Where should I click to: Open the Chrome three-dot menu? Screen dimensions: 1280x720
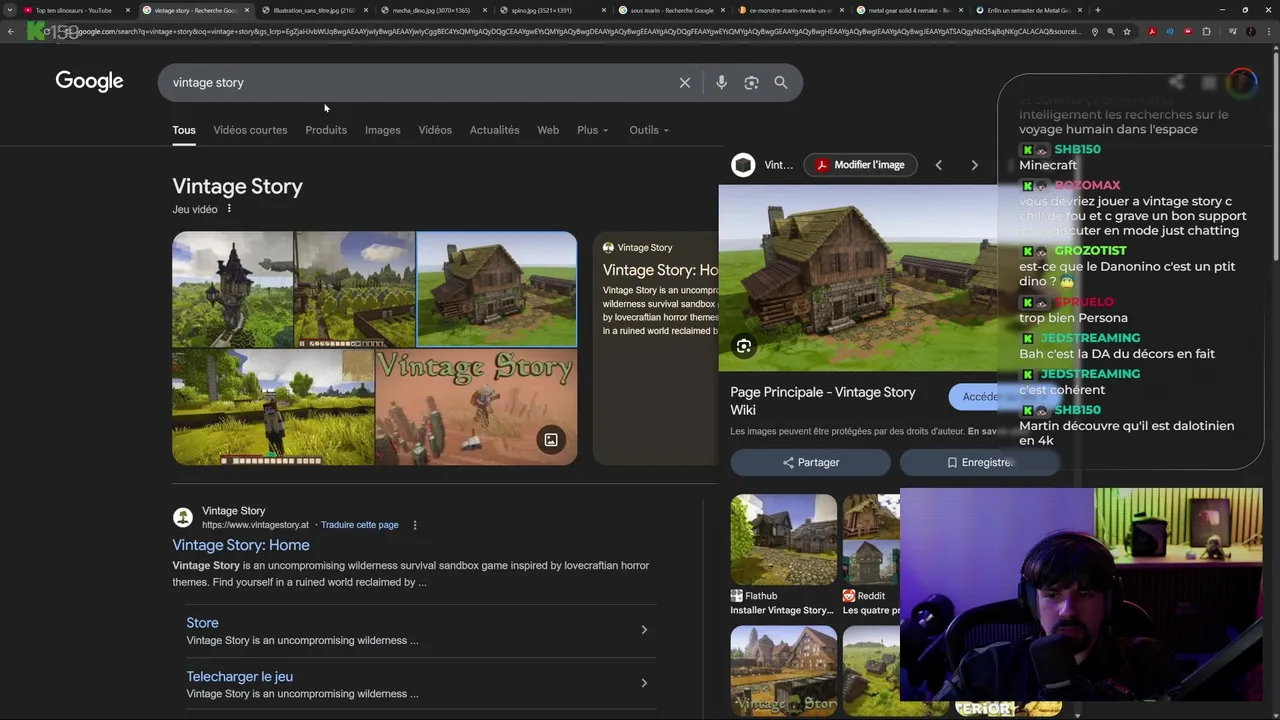pos(1271,32)
